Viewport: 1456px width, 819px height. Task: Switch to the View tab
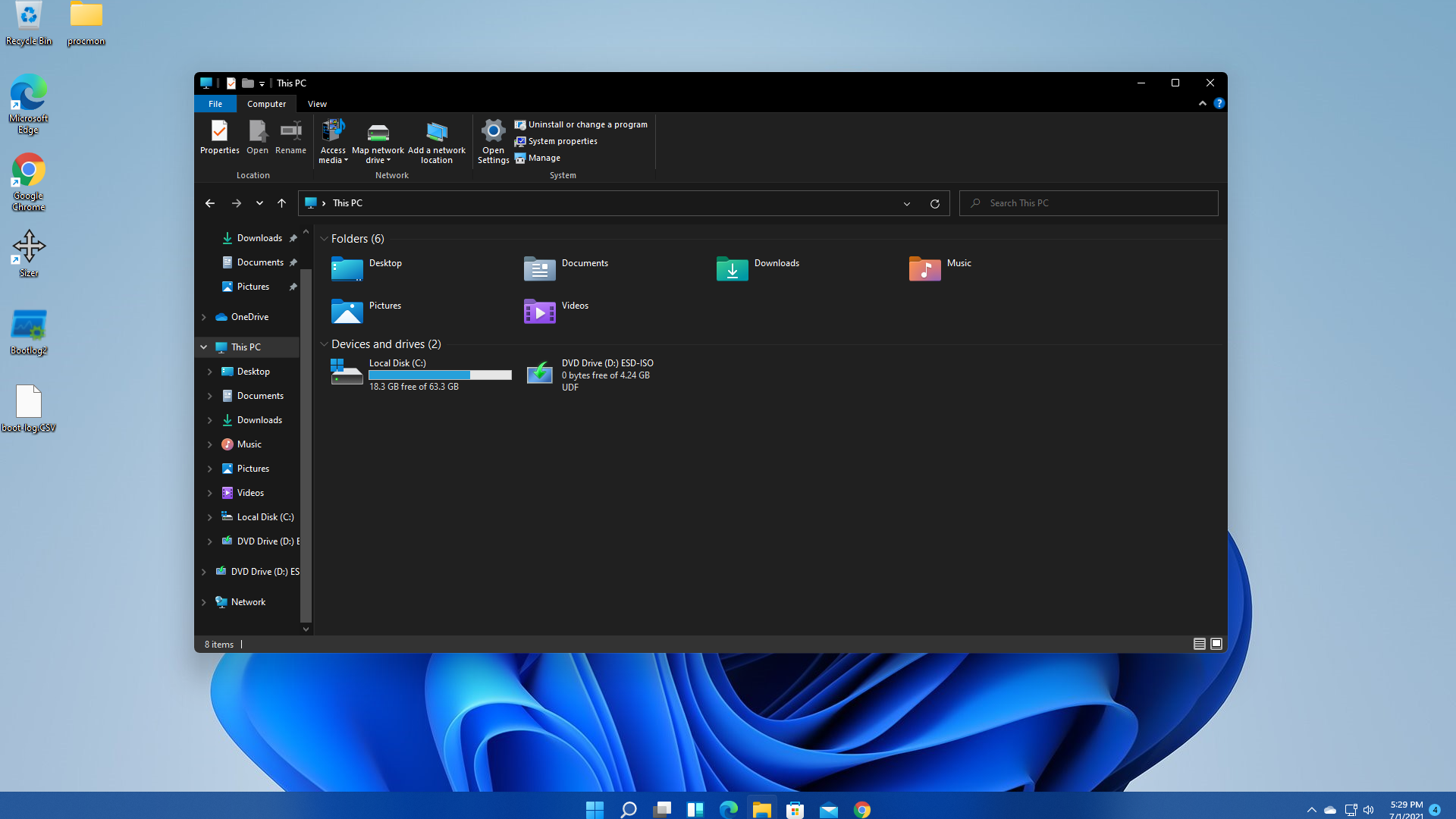tap(317, 104)
